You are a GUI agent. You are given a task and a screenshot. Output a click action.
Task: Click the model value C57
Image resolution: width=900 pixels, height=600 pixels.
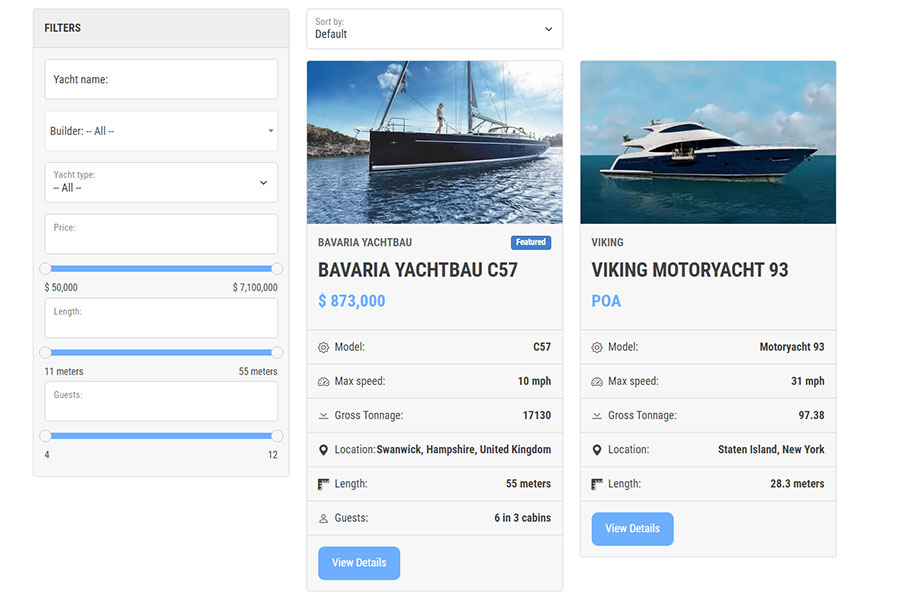pos(542,347)
